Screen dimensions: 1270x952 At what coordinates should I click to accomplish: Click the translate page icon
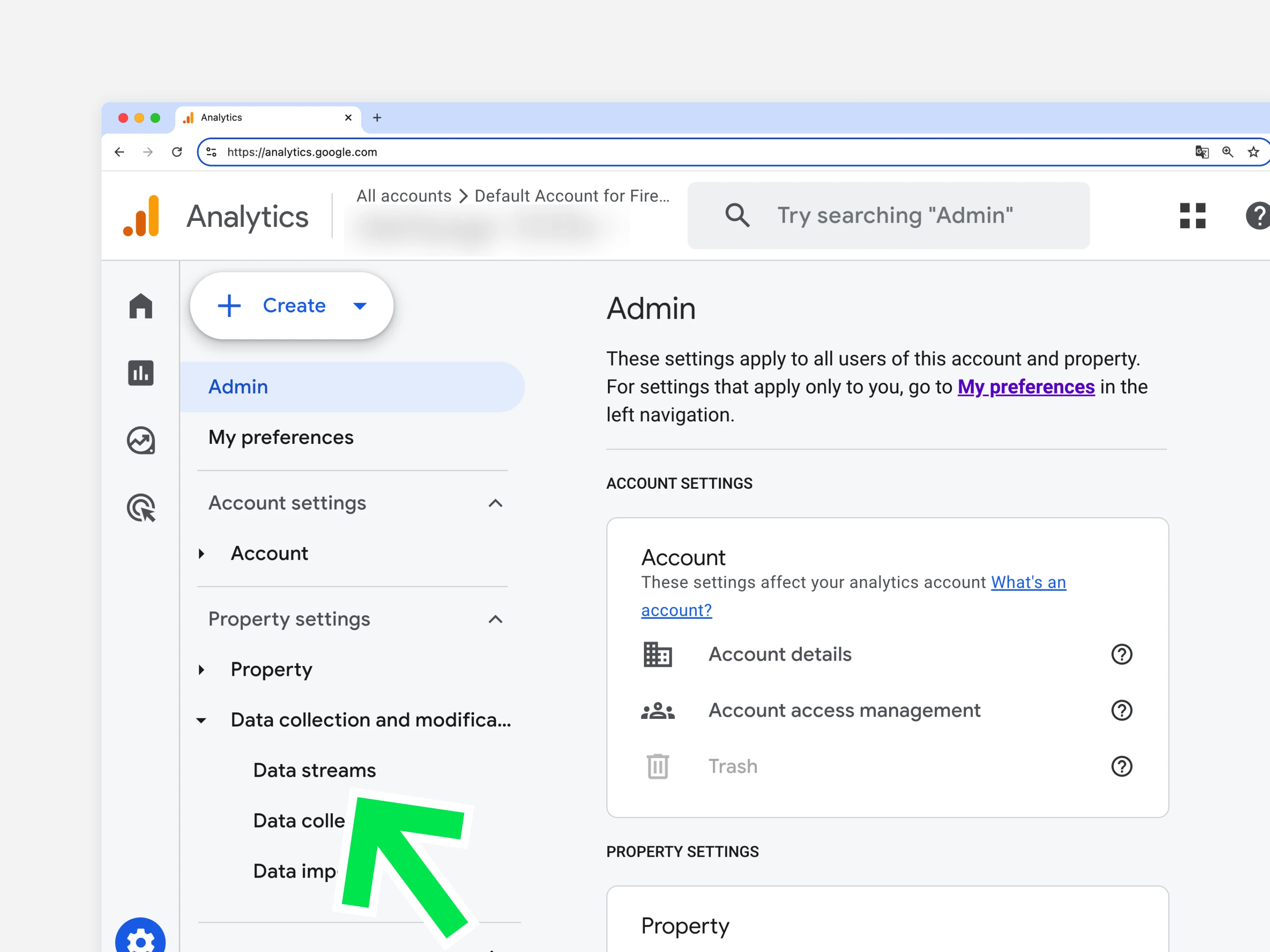[x=1202, y=152]
